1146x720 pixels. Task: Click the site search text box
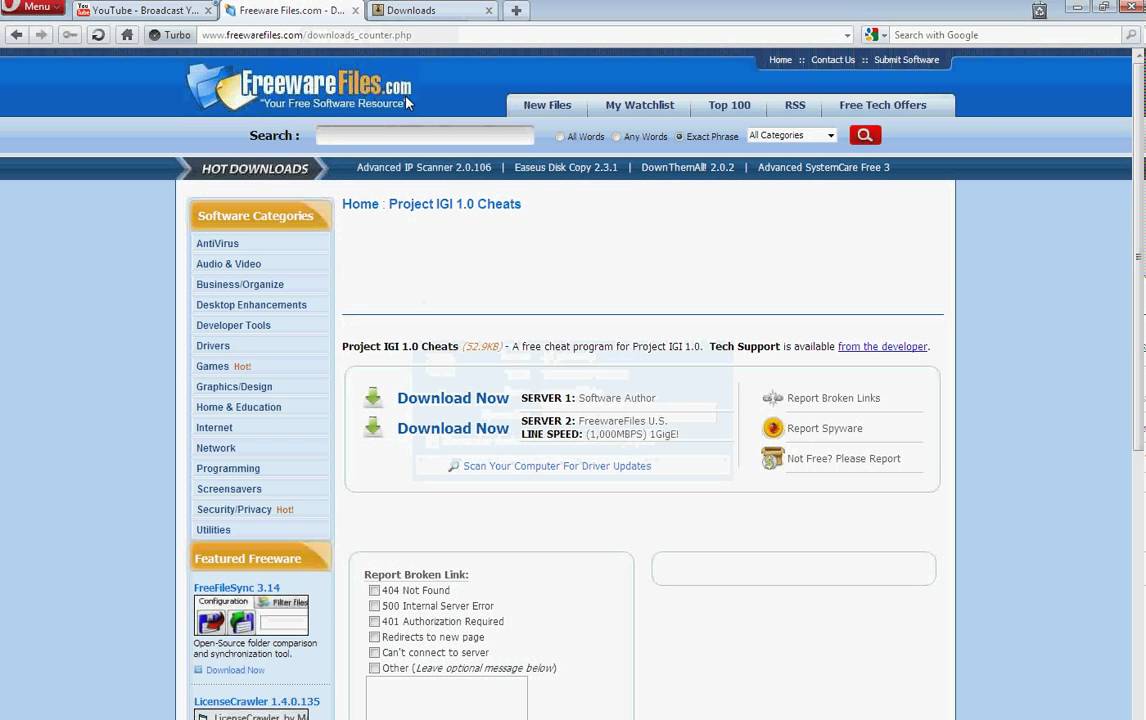[425, 135]
